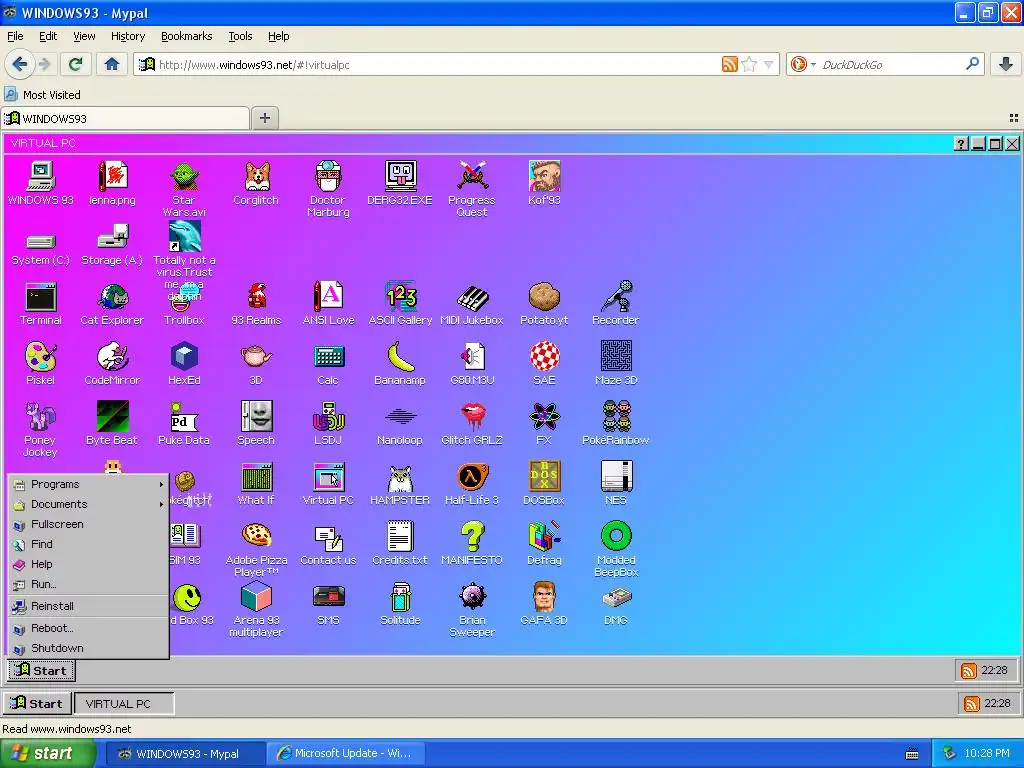
Task: Select Reinstall in start menu
Action: click(89, 606)
